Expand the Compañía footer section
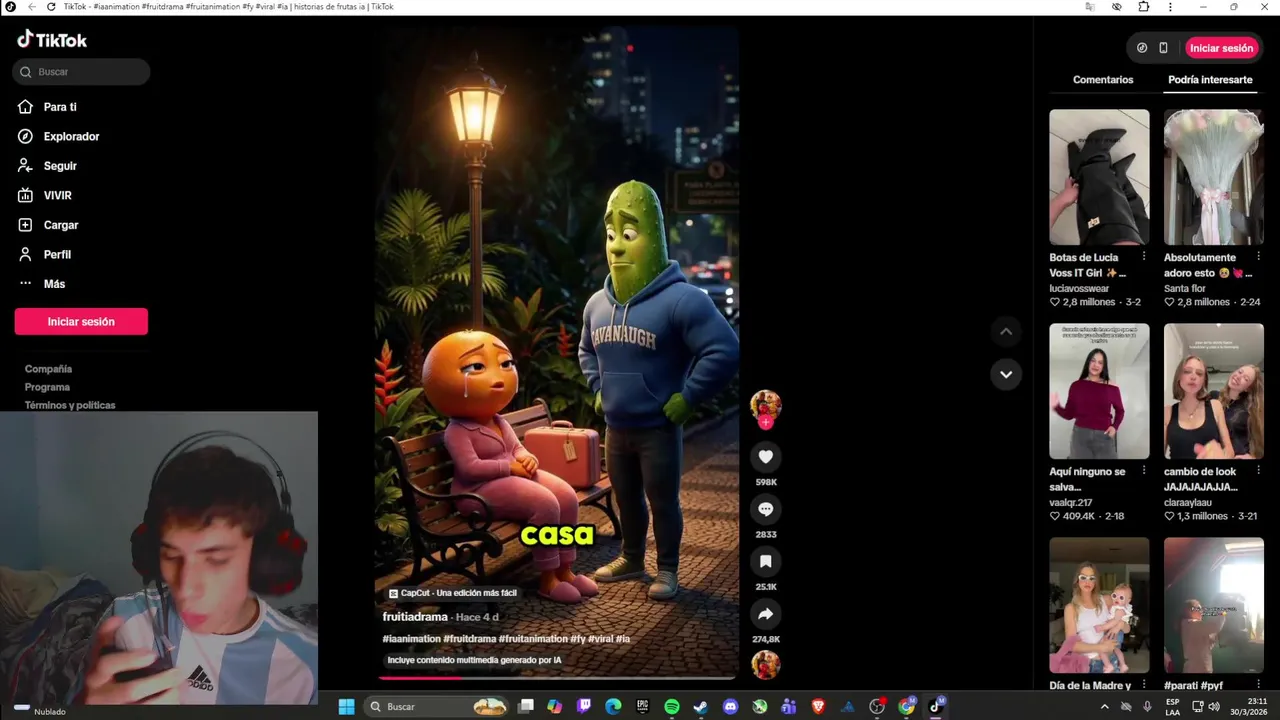 pyautogui.click(x=48, y=369)
